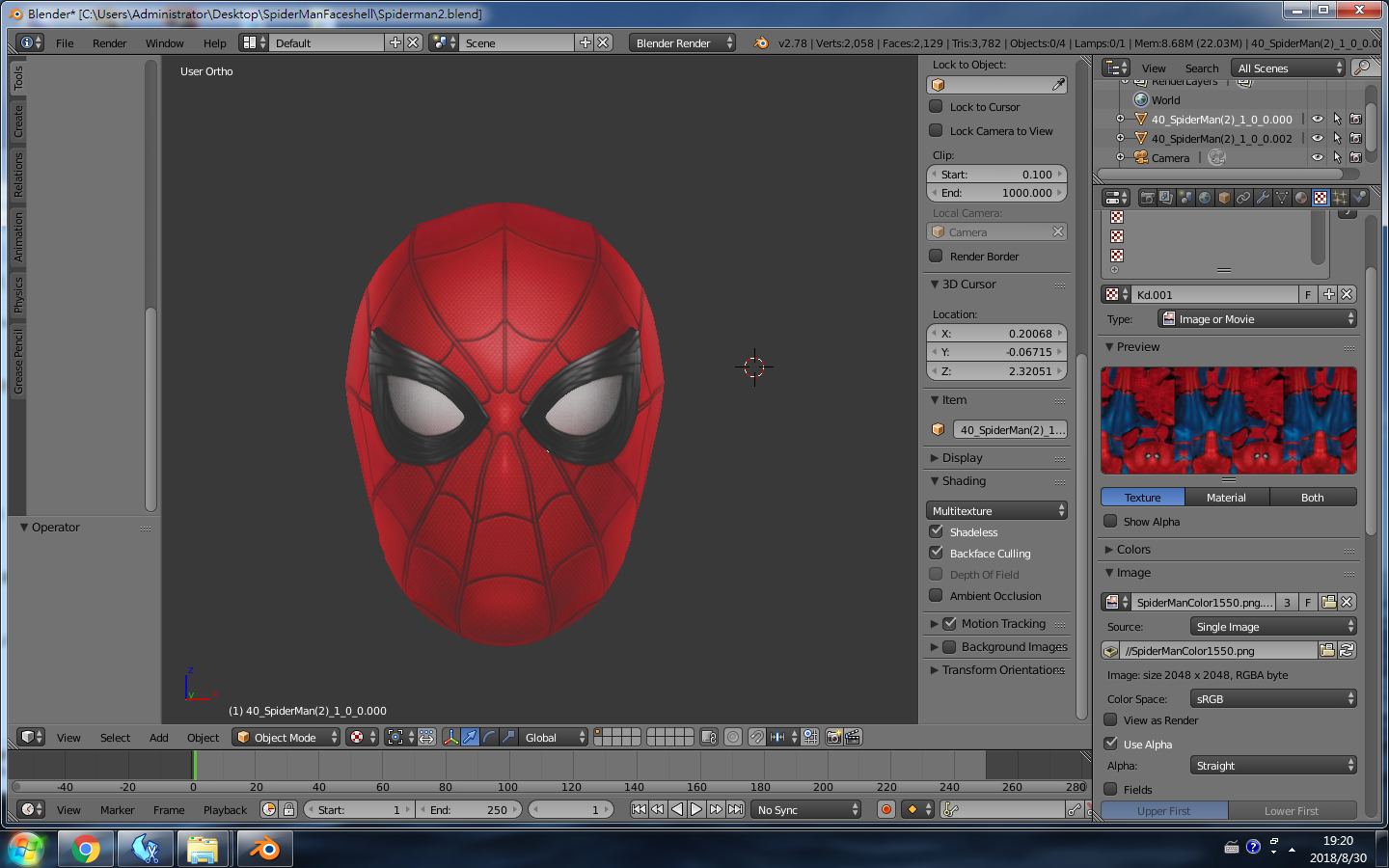Screen dimensions: 1389x868
Task: Hide the Camera object with eye icon
Action: tap(1318, 157)
